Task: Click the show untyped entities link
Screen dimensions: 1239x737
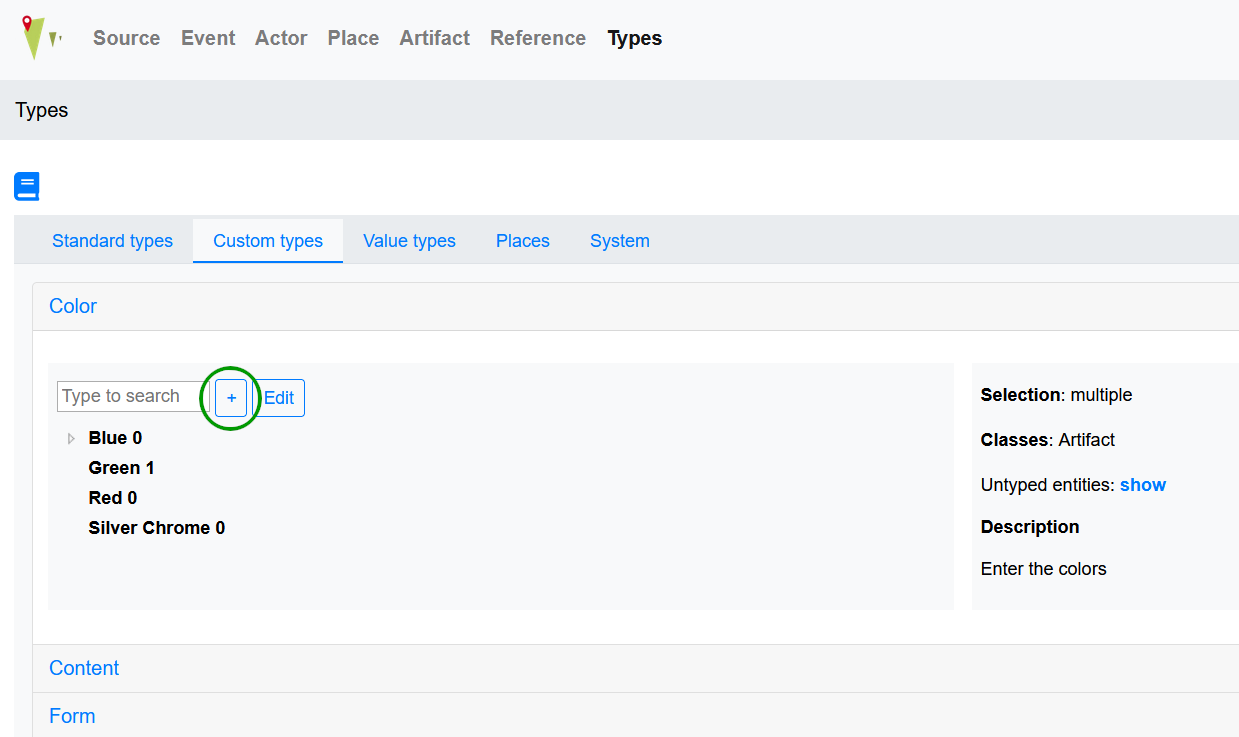Action: pyautogui.click(x=1143, y=485)
